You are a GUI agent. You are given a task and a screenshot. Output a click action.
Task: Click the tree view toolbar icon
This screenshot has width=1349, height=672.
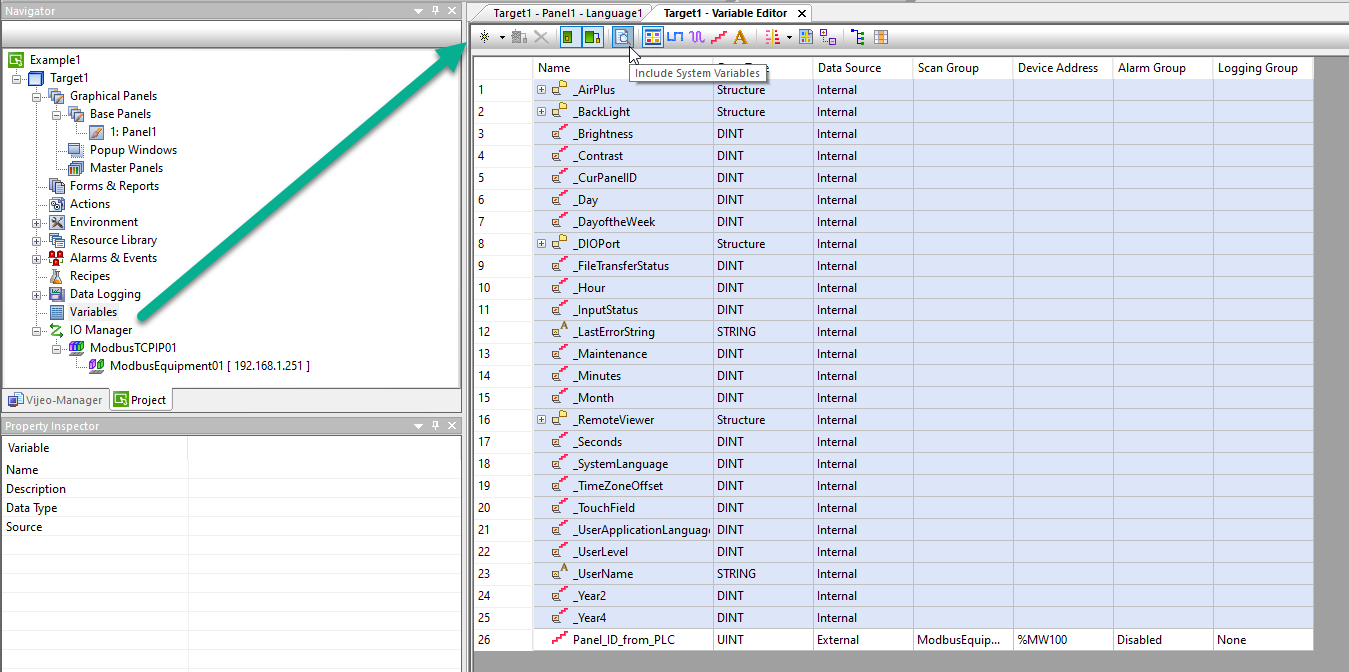click(x=859, y=37)
